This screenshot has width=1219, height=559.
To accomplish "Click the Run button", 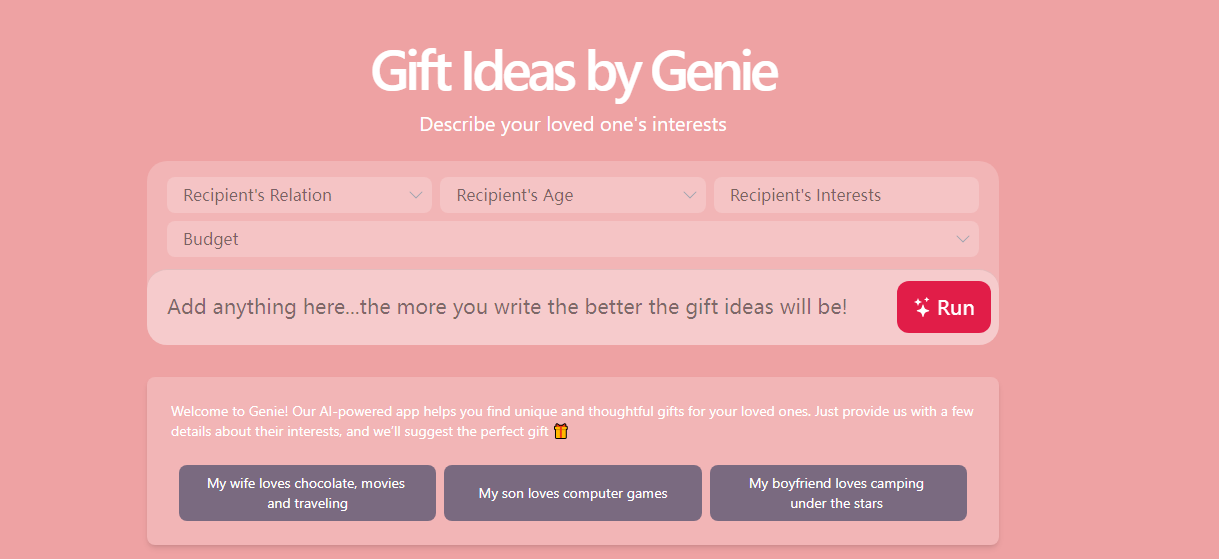I will click(x=944, y=307).
